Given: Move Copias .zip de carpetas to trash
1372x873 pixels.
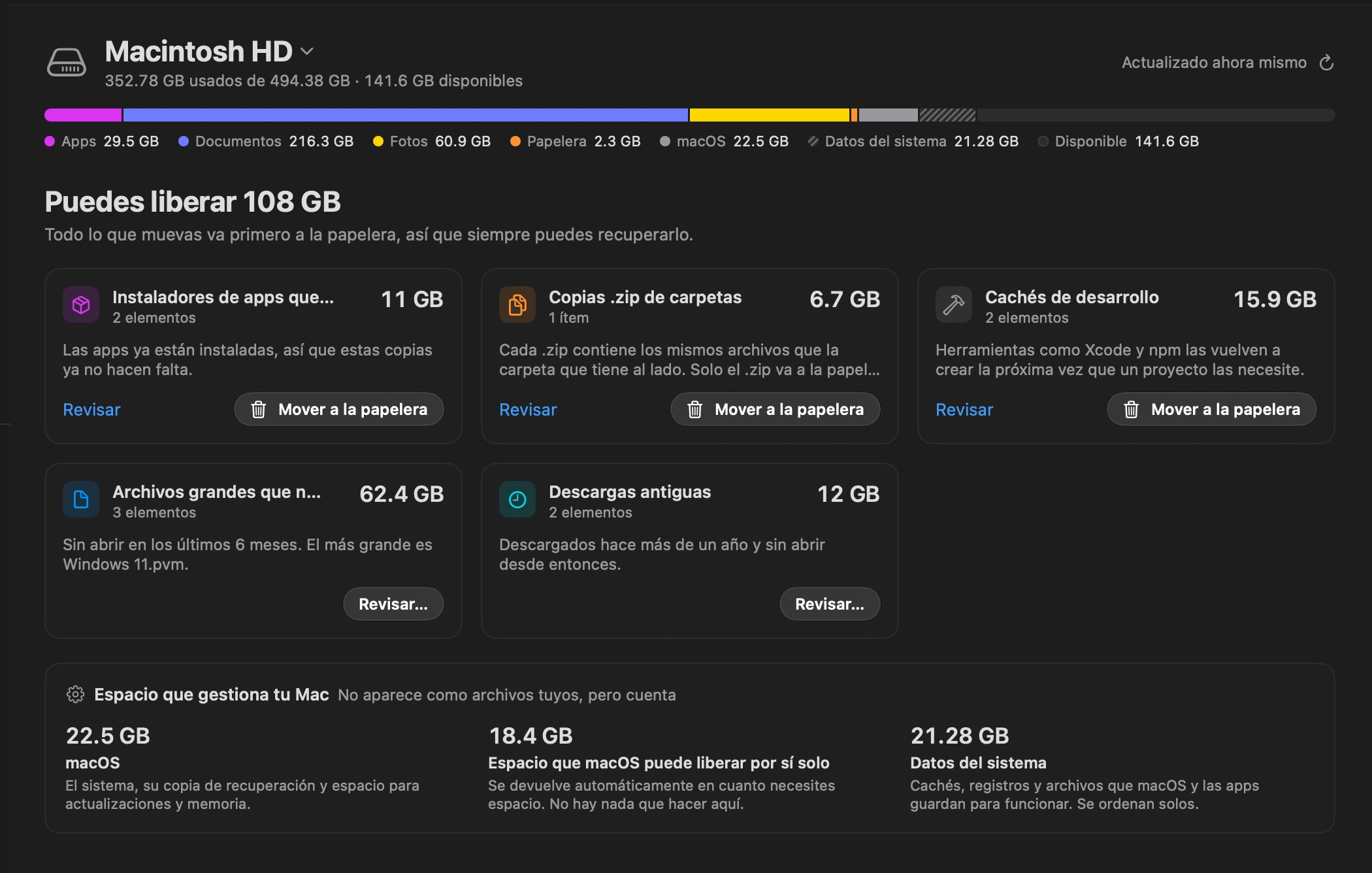Looking at the screenshot, I should (776, 409).
